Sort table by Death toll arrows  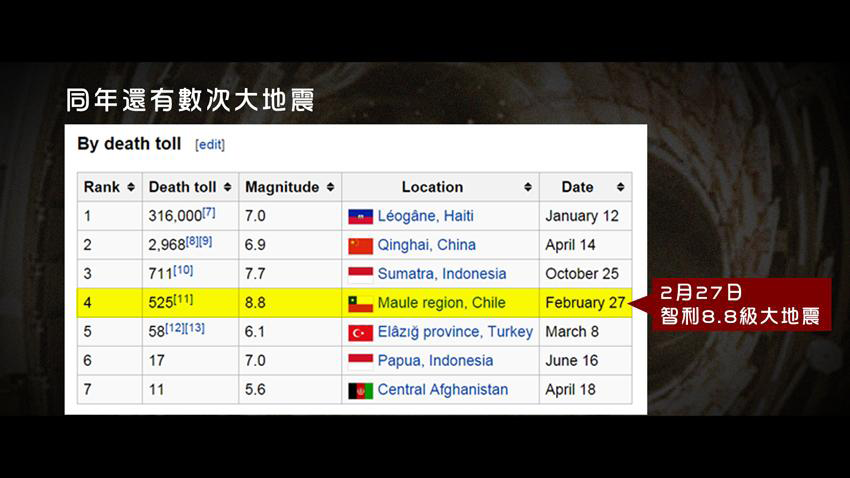coord(227,187)
